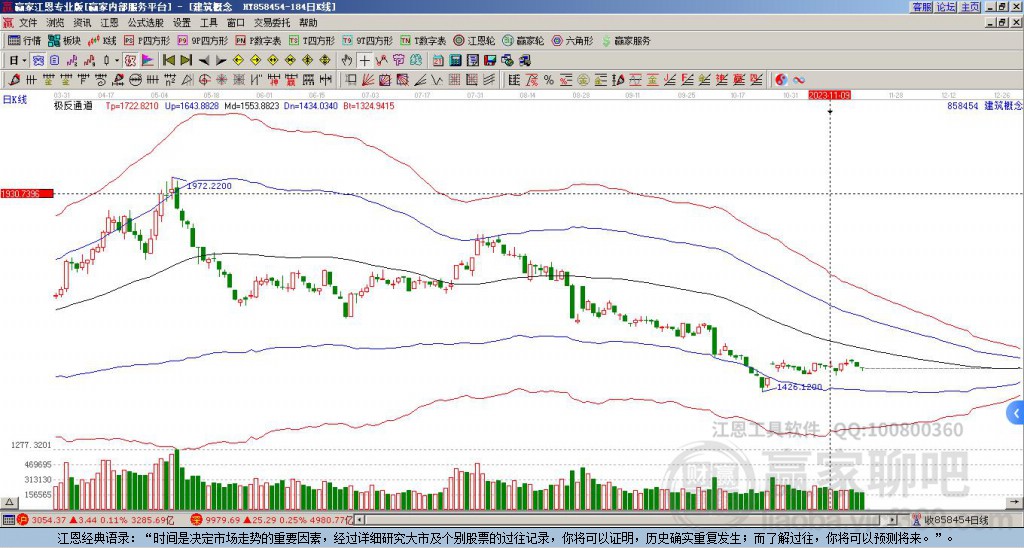Click the 建筑概念 stock name link
The height and width of the screenshot is (548, 1024).
point(1003,105)
